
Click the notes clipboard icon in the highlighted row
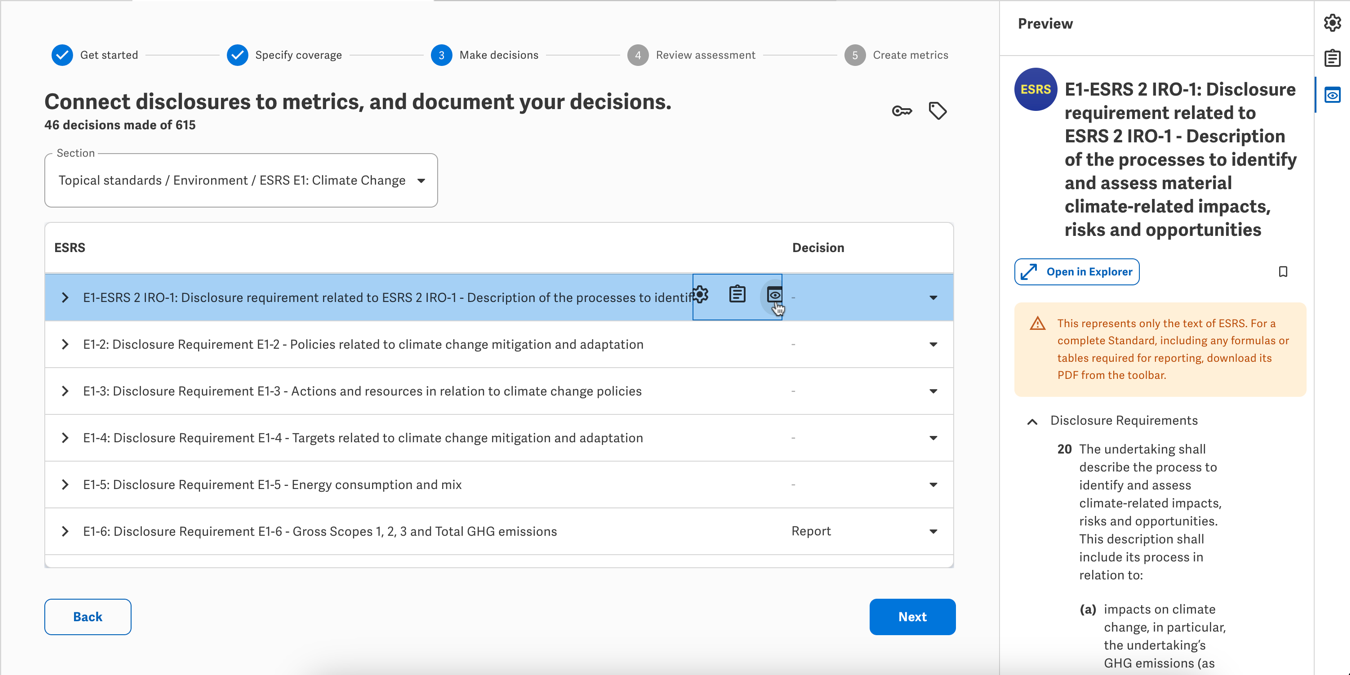click(x=737, y=294)
